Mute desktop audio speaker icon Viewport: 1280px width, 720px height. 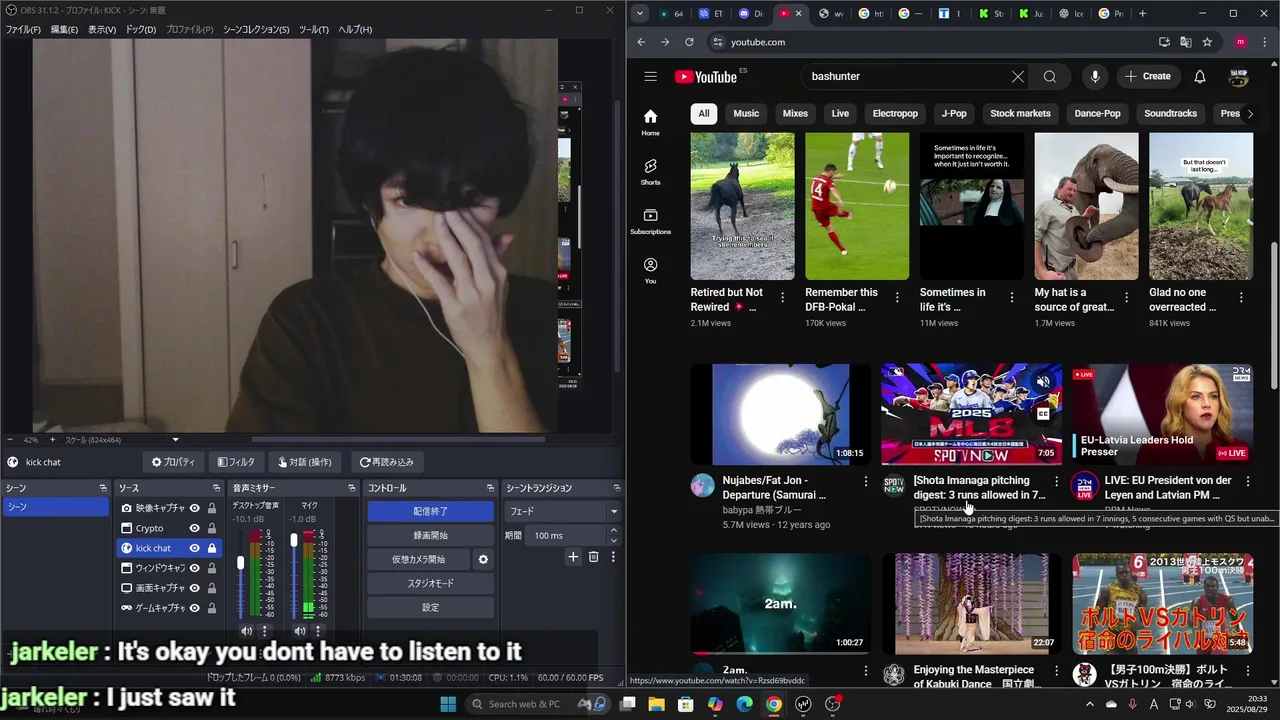246,631
